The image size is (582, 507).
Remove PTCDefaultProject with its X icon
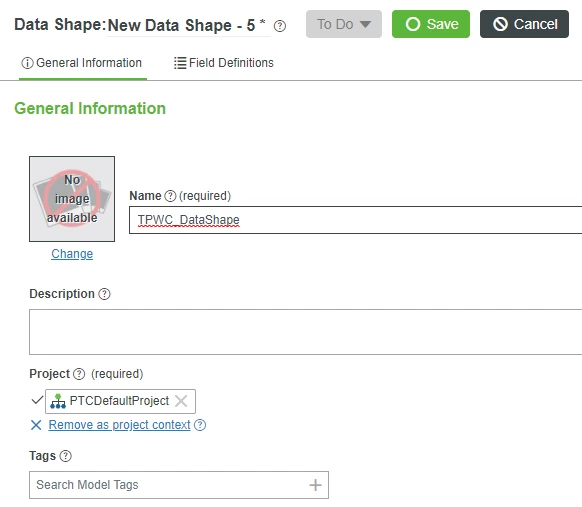click(x=181, y=401)
